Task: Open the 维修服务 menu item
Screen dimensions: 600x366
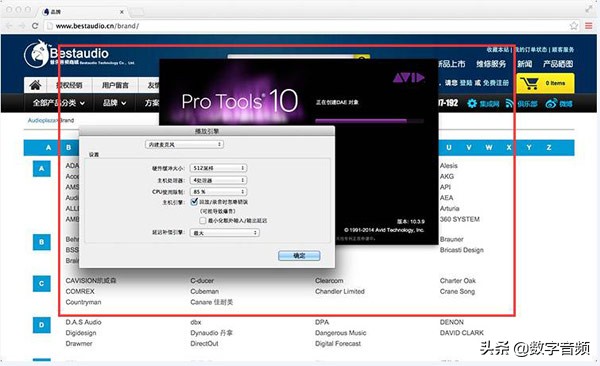Action: [491, 64]
